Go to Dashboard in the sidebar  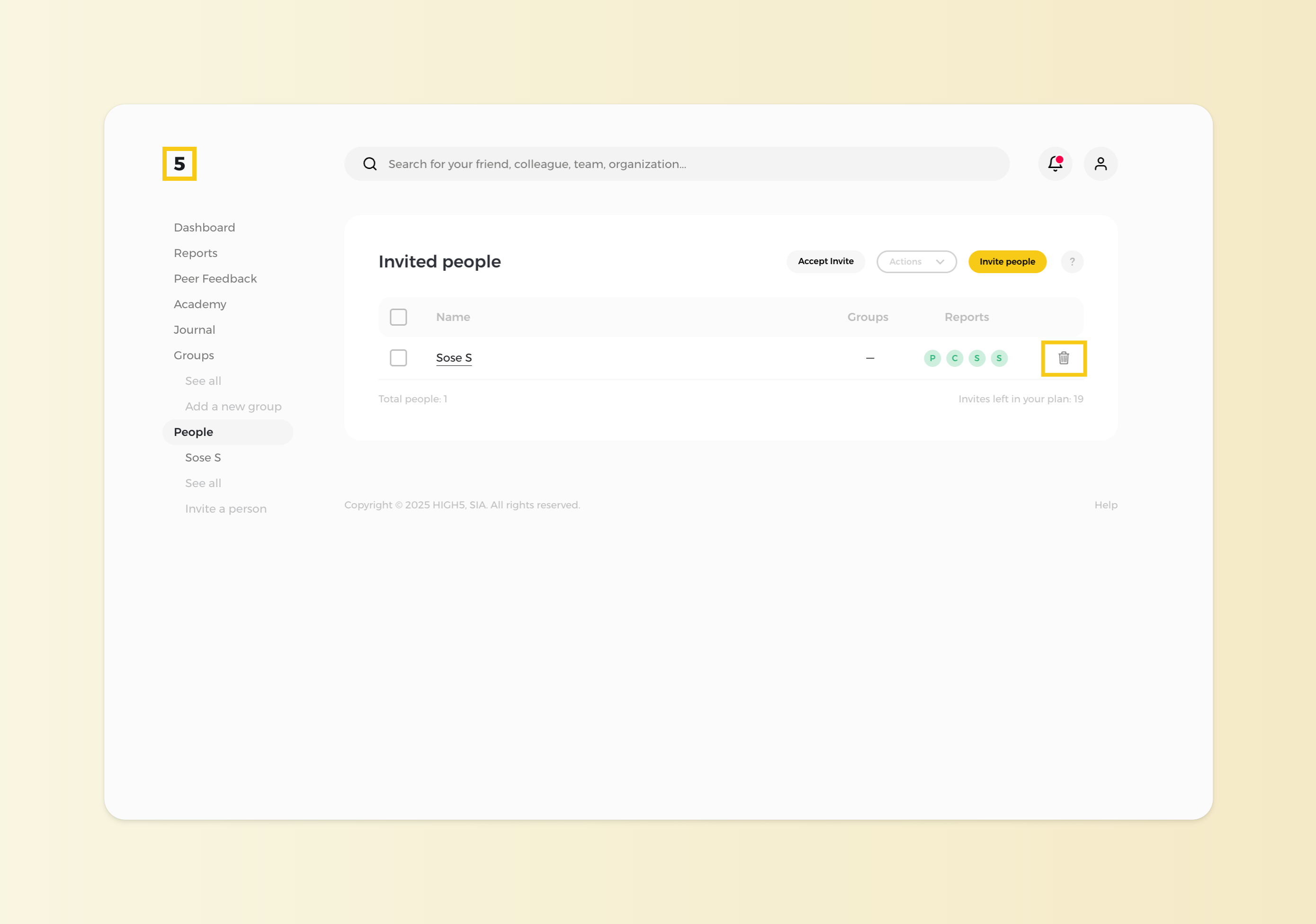click(x=204, y=227)
